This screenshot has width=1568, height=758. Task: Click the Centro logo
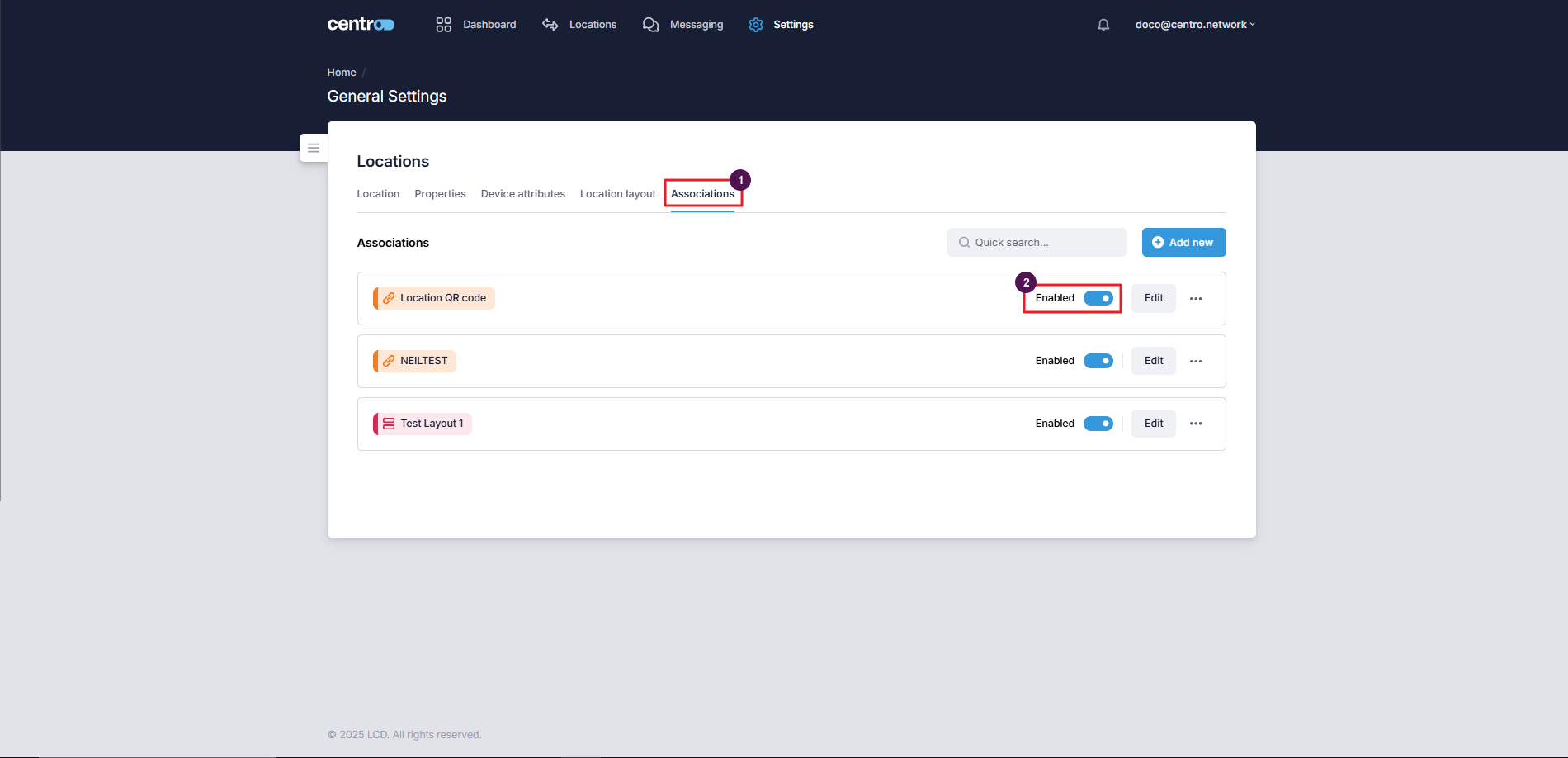tap(361, 25)
